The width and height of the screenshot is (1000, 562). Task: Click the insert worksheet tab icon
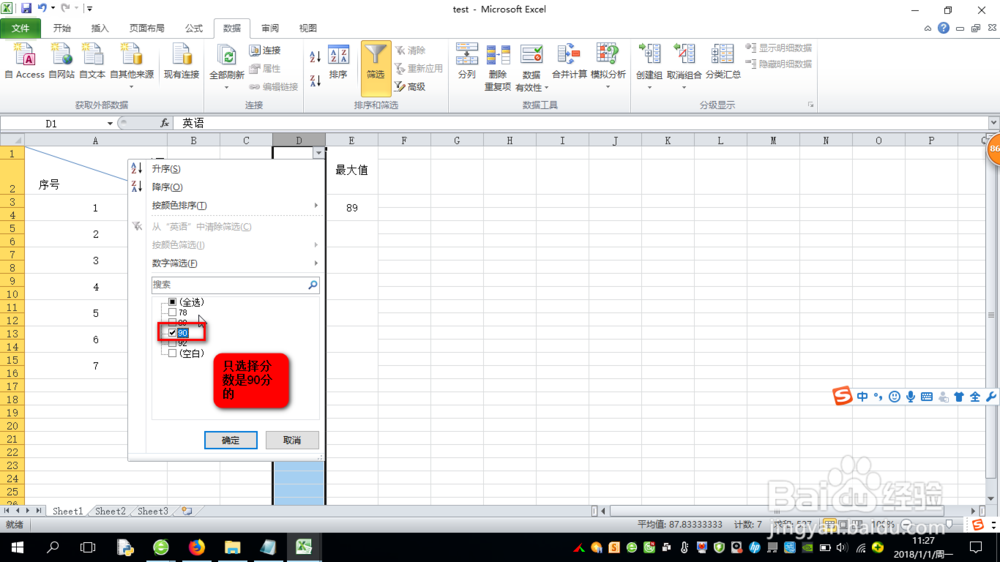[187, 511]
